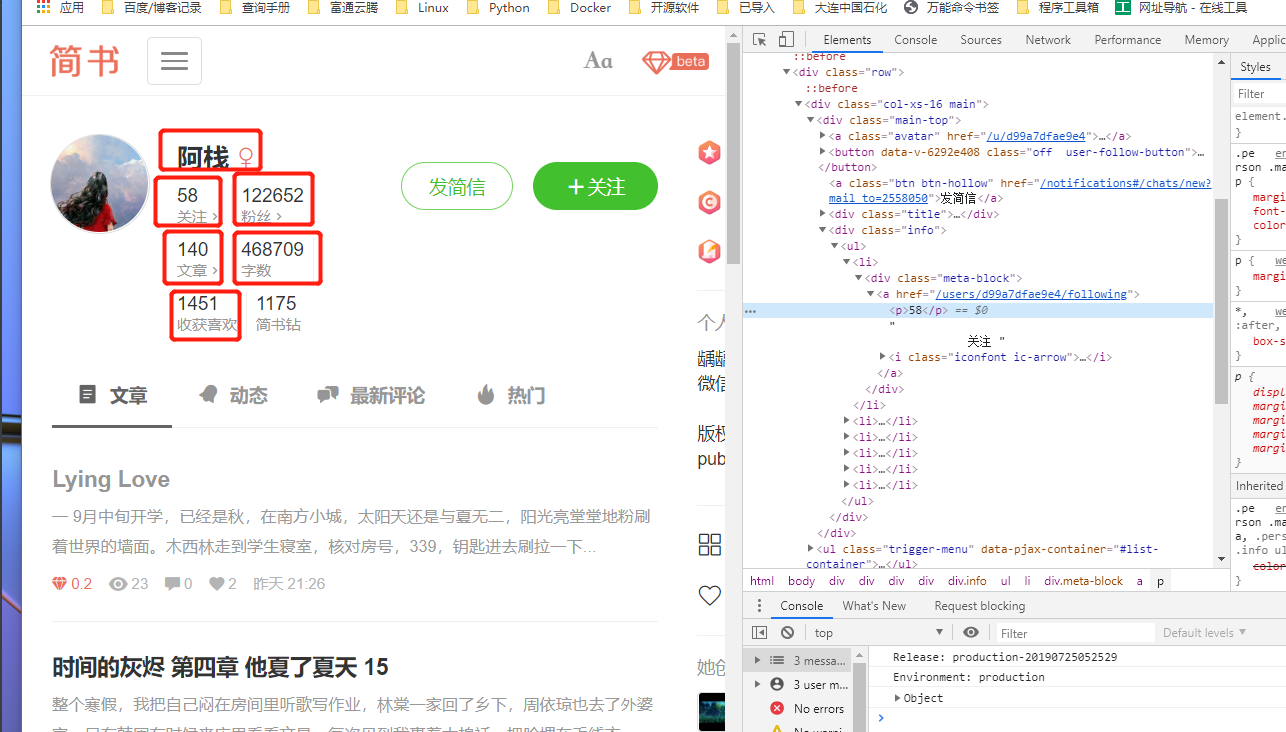Switch to the Memory tab
Image resolution: width=1286 pixels, height=732 pixels.
tap(1206, 40)
